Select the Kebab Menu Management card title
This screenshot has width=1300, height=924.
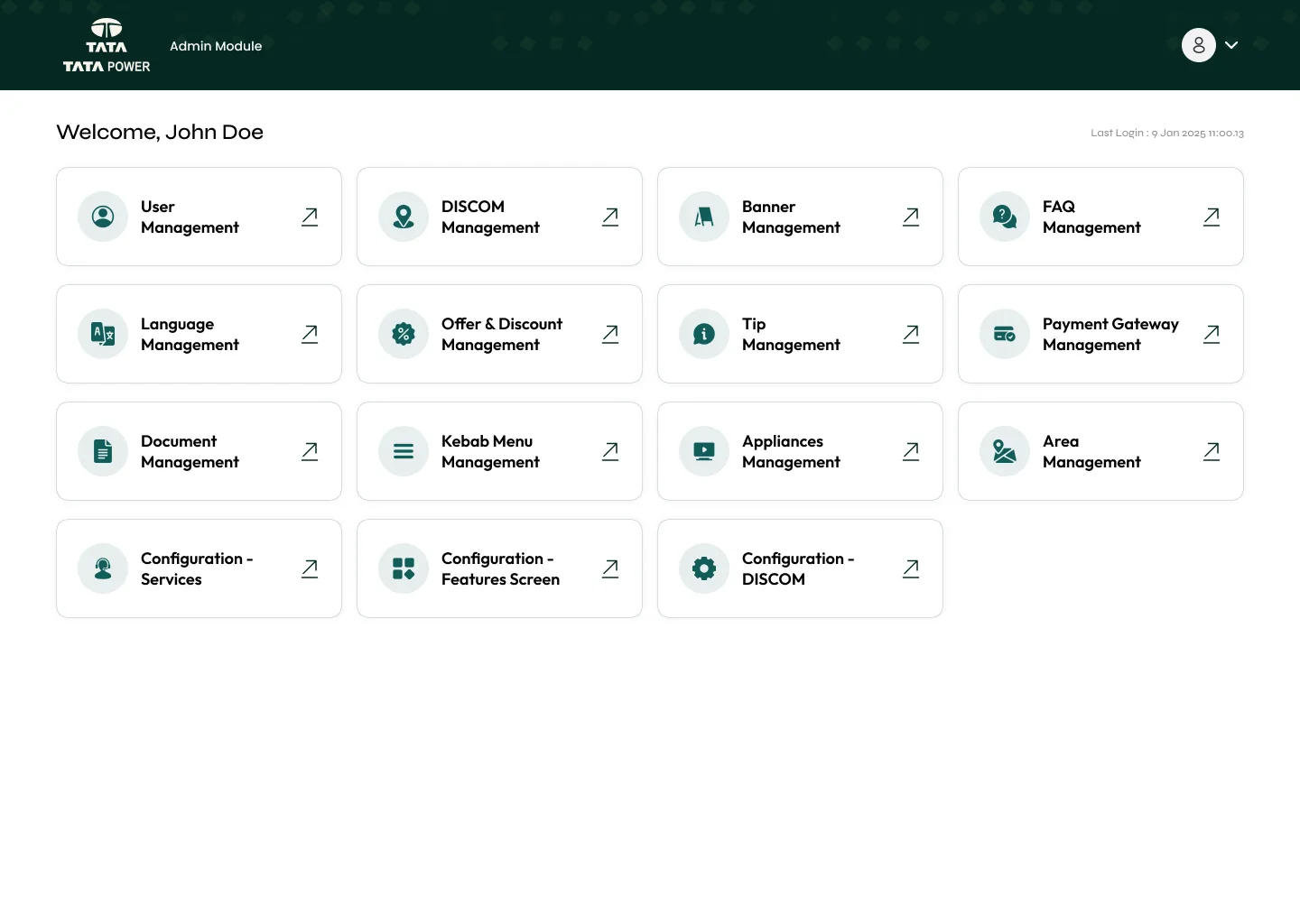pyautogui.click(x=490, y=451)
